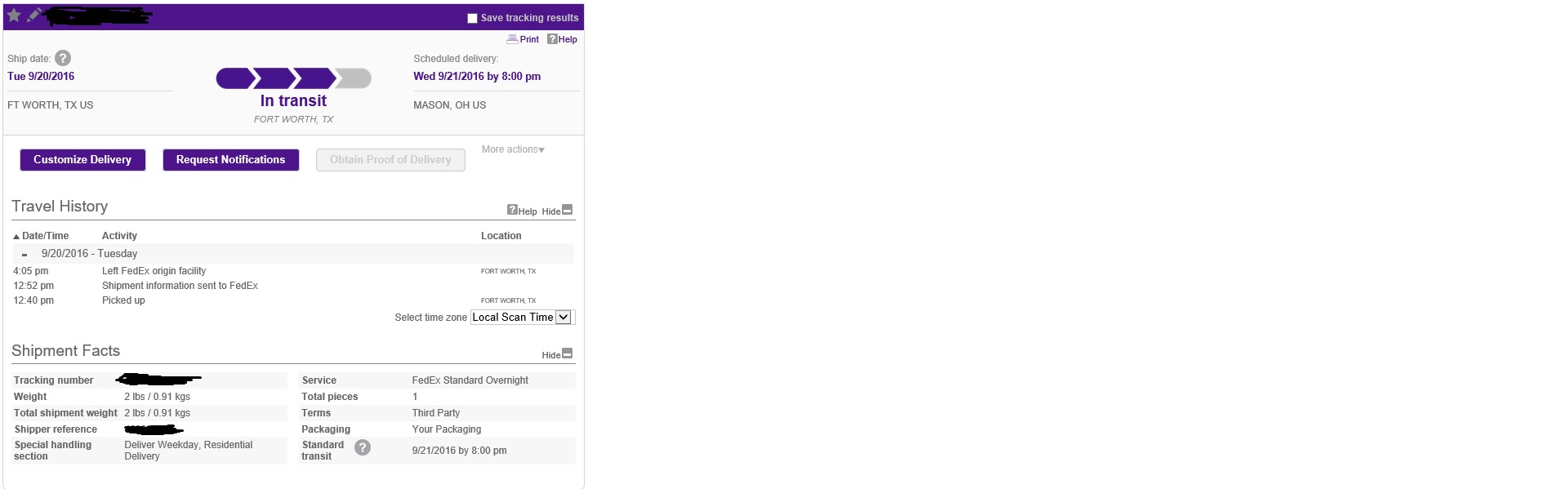Click standard transit '9/21/2016 by 8:00 pm' value
This screenshot has width=1568, height=489.
pyautogui.click(x=459, y=451)
